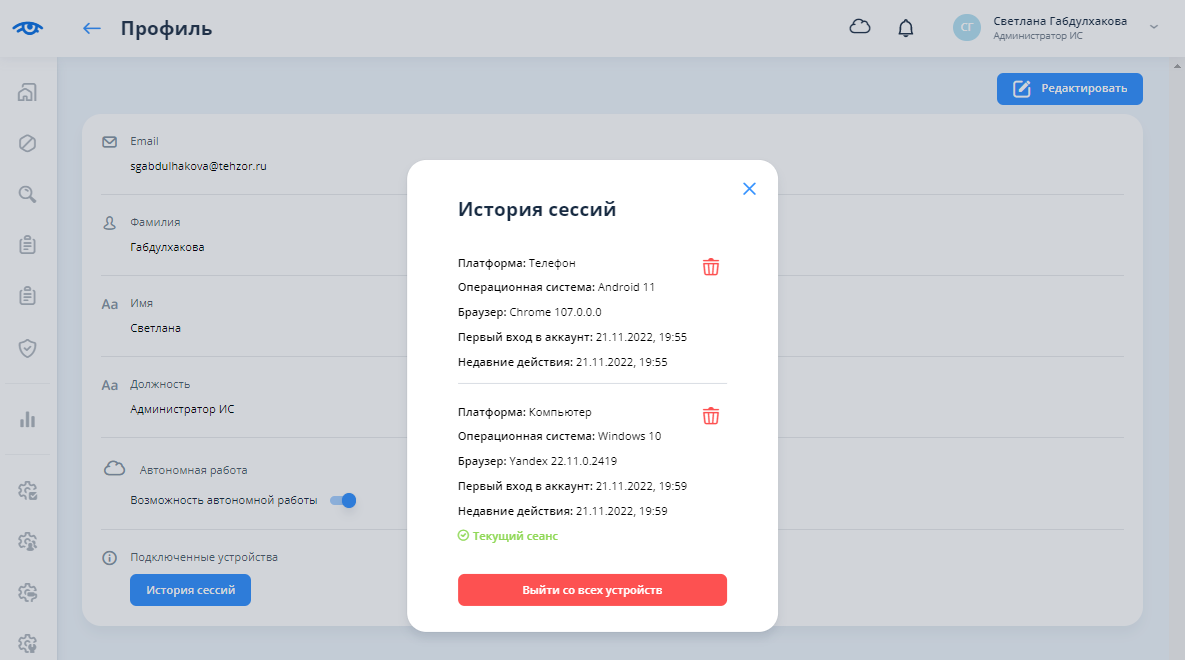The width and height of the screenshot is (1185, 660).
Task: Open notifications bell
Action: coord(906,28)
